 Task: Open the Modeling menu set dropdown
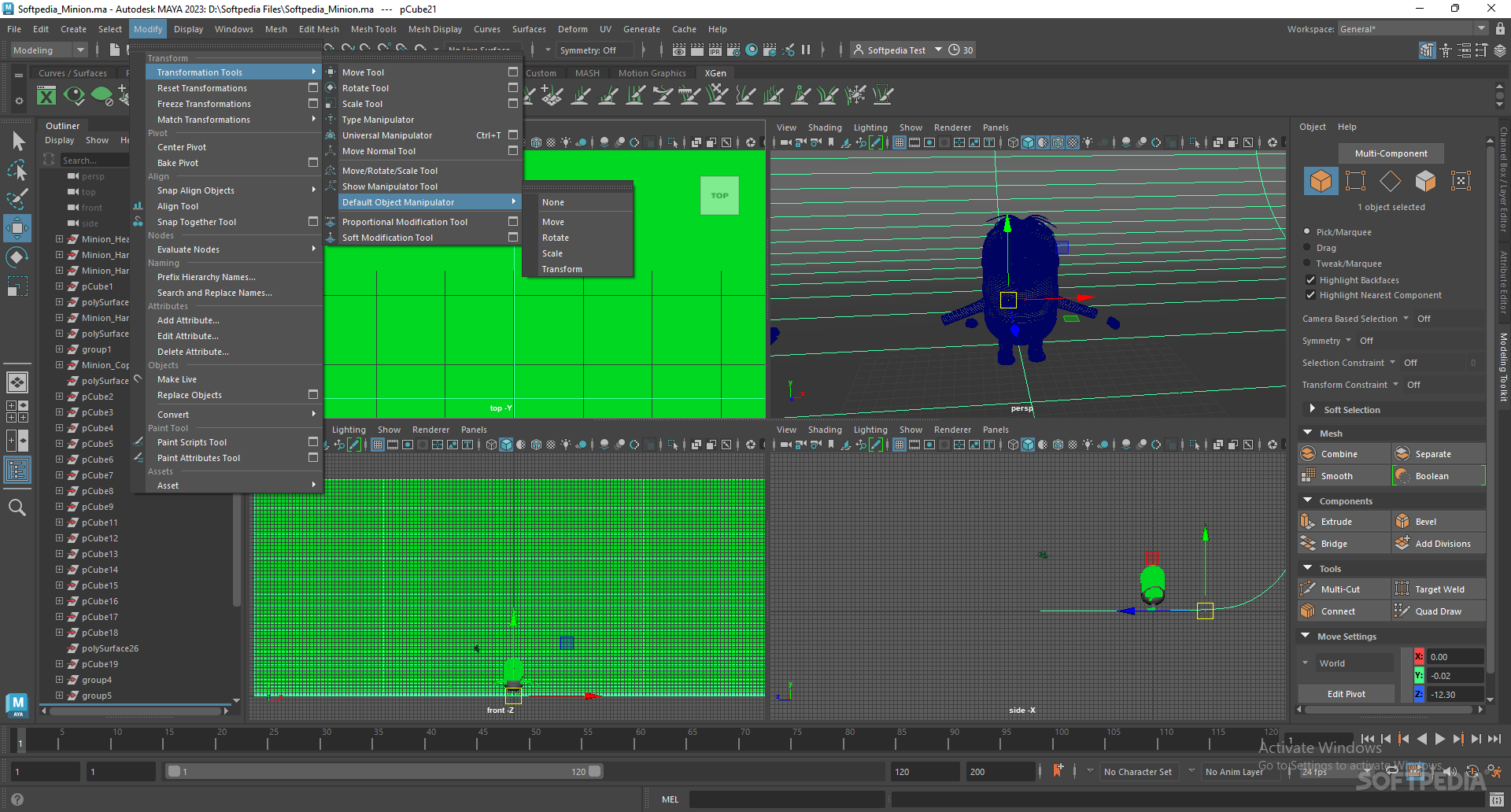coord(49,50)
